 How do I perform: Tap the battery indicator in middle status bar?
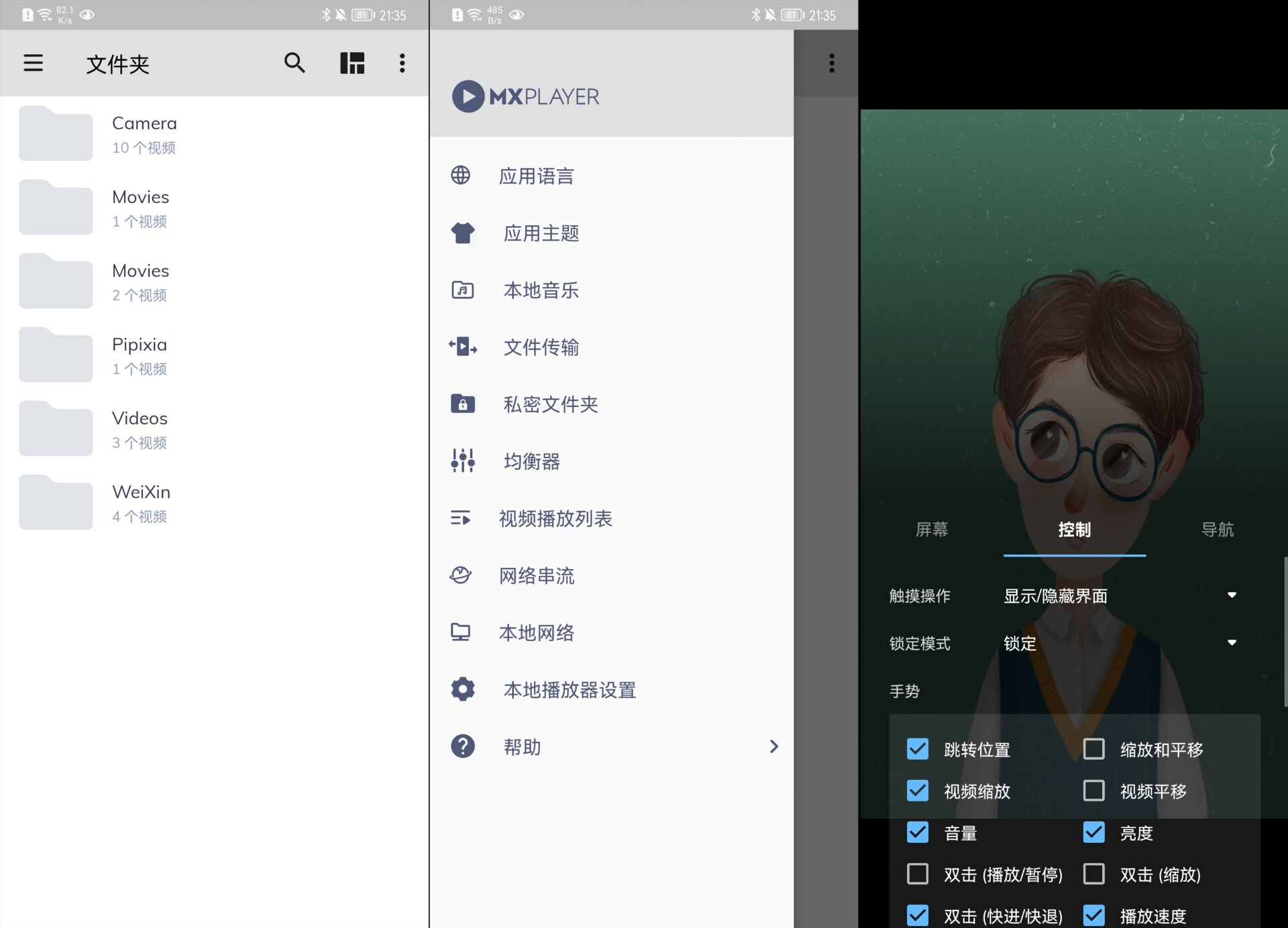click(793, 15)
